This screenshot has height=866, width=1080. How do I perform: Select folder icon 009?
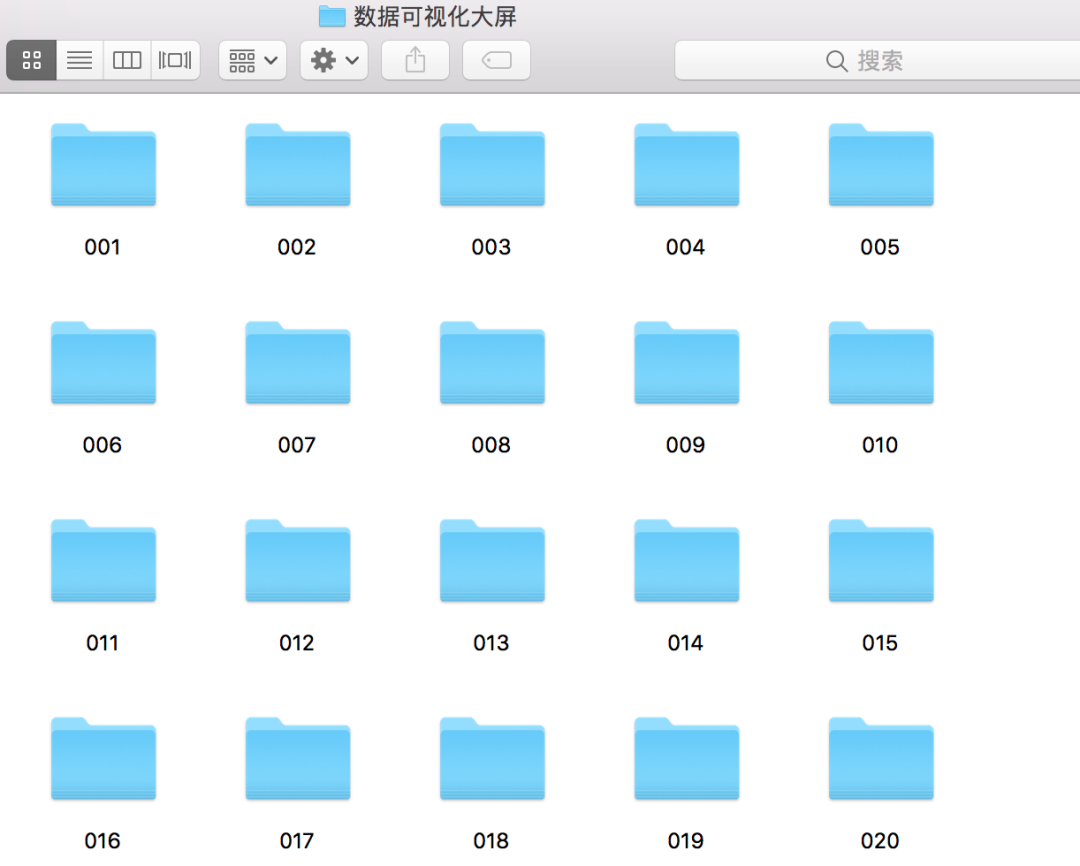tap(686, 362)
